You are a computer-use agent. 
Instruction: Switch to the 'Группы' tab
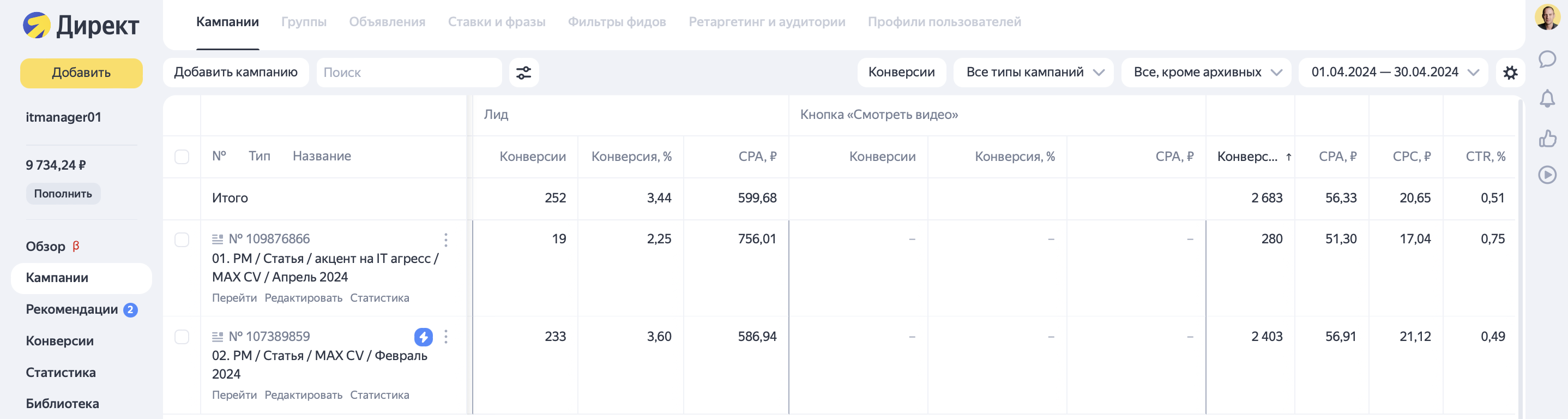click(x=304, y=22)
